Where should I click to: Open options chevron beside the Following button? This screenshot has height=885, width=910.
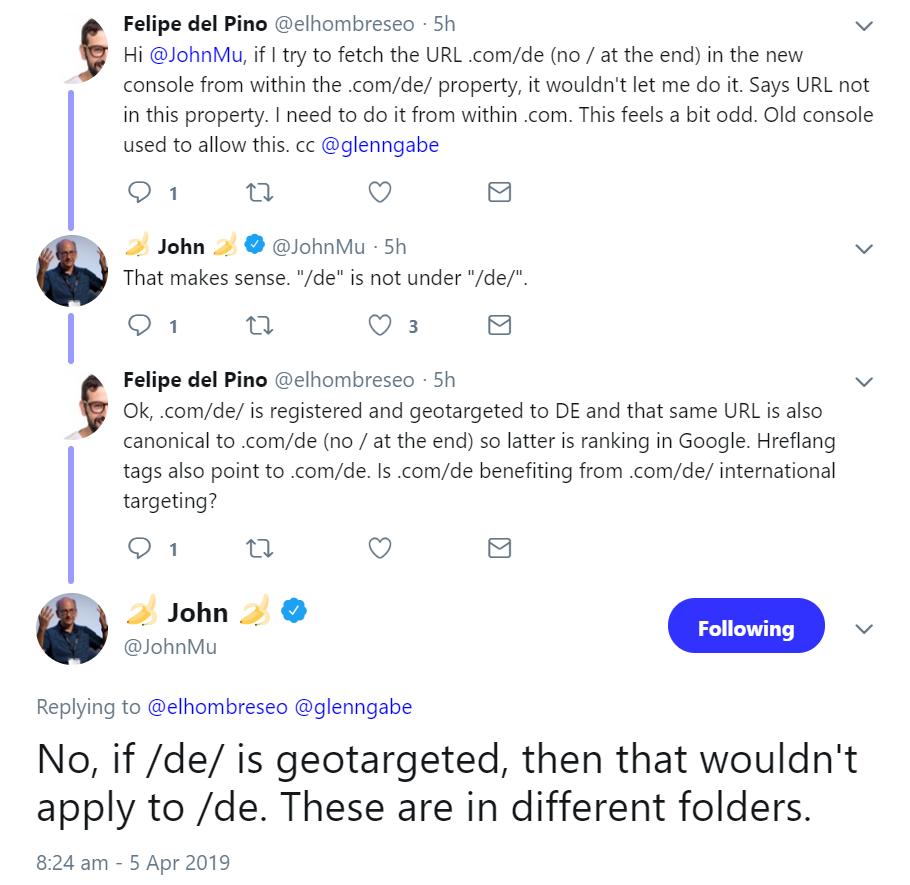coord(864,629)
